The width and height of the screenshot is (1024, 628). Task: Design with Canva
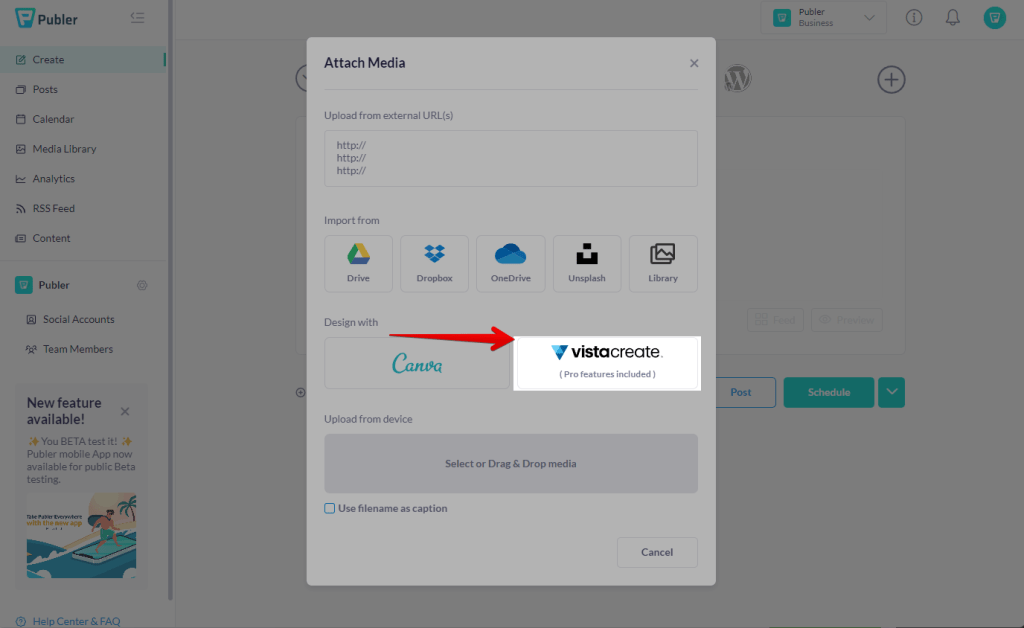tap(417, 363)
